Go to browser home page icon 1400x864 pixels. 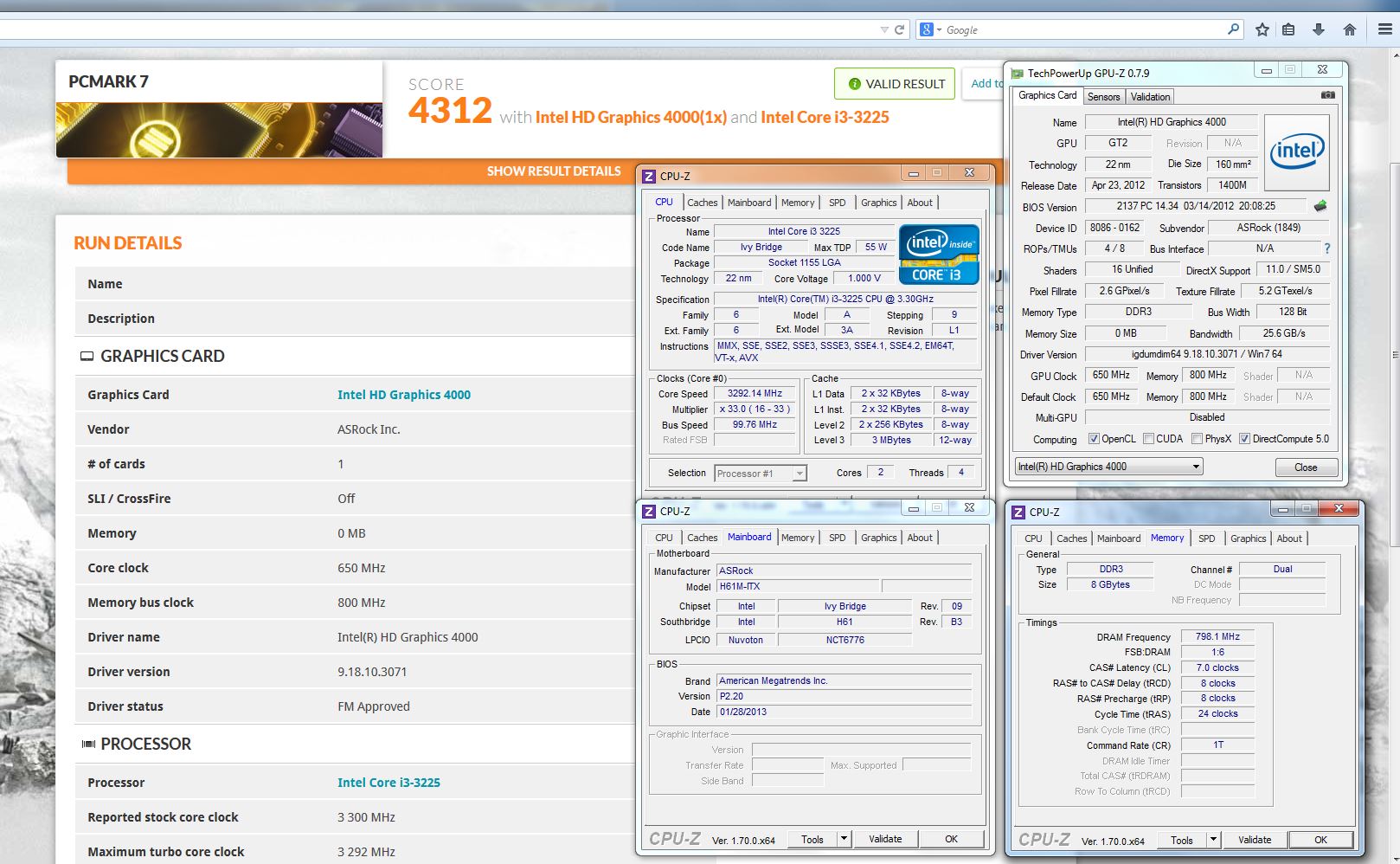coord(1349,29)
